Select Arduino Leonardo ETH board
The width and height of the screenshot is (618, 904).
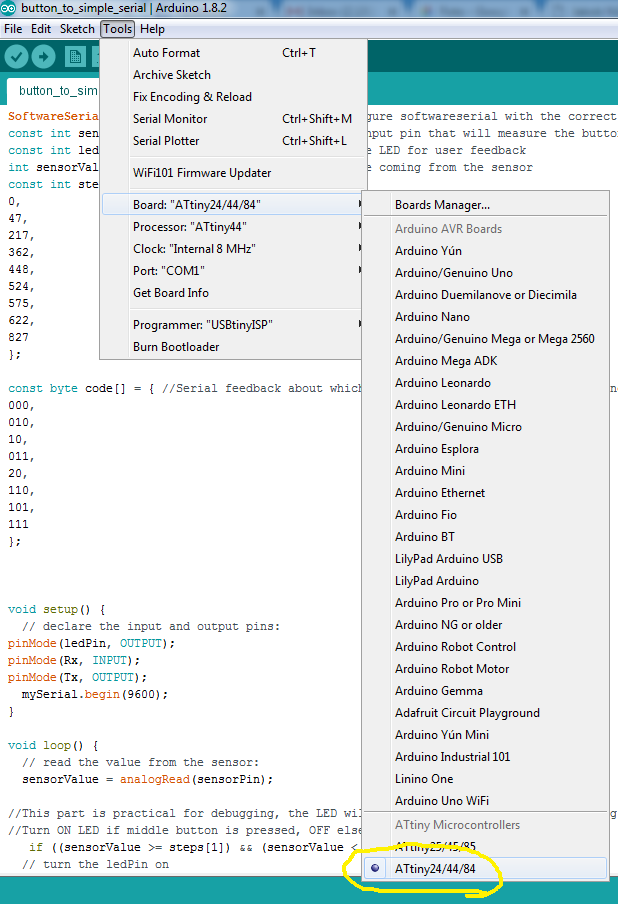pyautogui.click(x=484, y=404)
